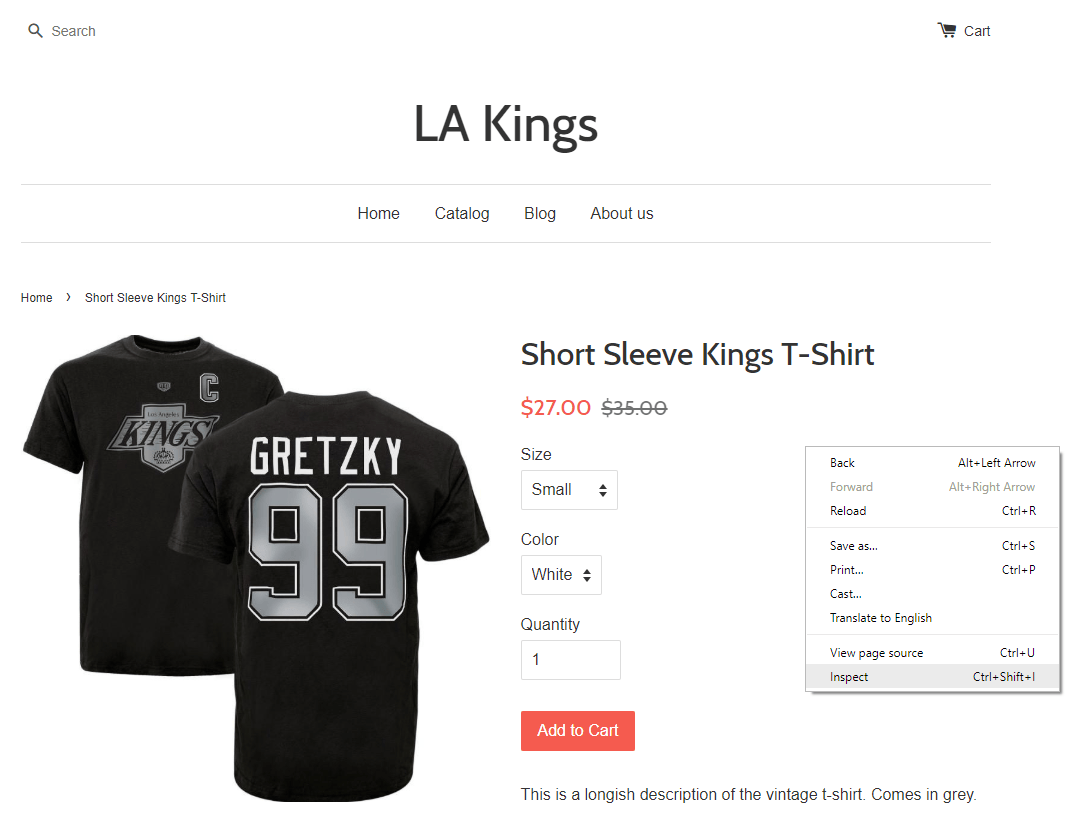Click inside the Quantity input field
Image resolution: width=1073 pixels, height=816 pixels.
pos(570,660)
